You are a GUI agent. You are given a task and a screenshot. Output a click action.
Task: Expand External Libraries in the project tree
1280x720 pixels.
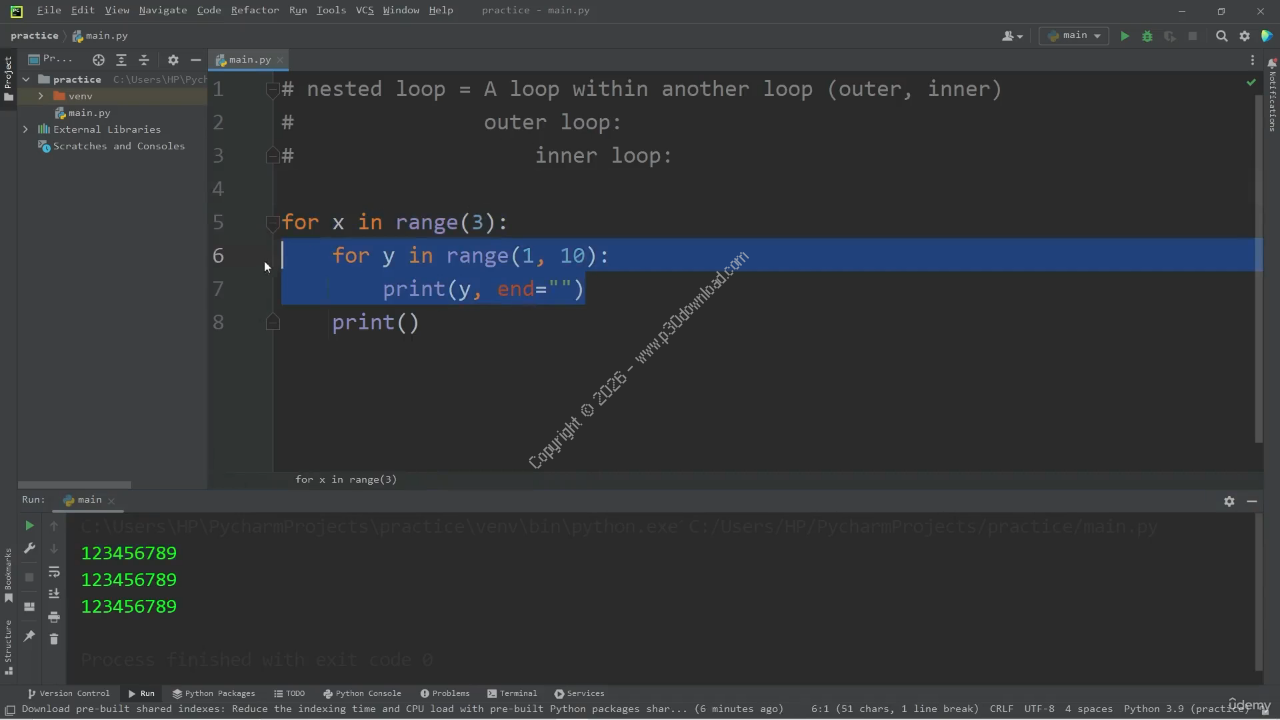point(26,129)
